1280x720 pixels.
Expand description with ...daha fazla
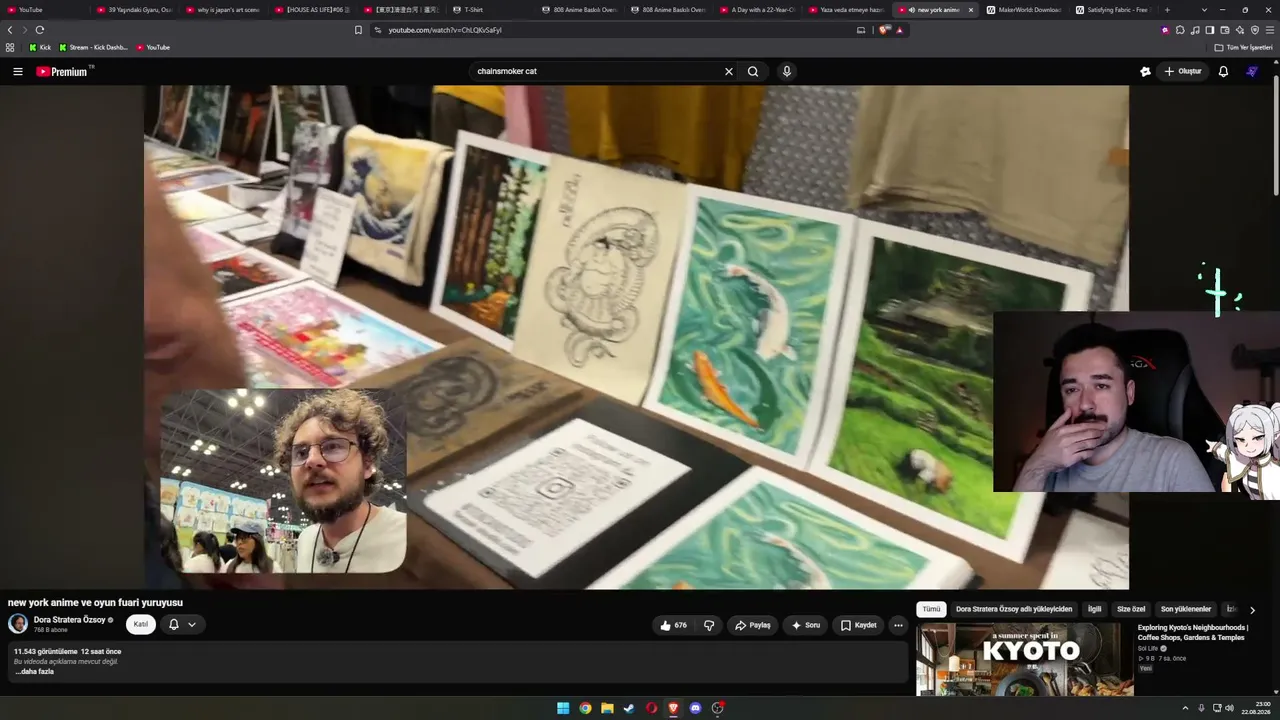(35, 671)
